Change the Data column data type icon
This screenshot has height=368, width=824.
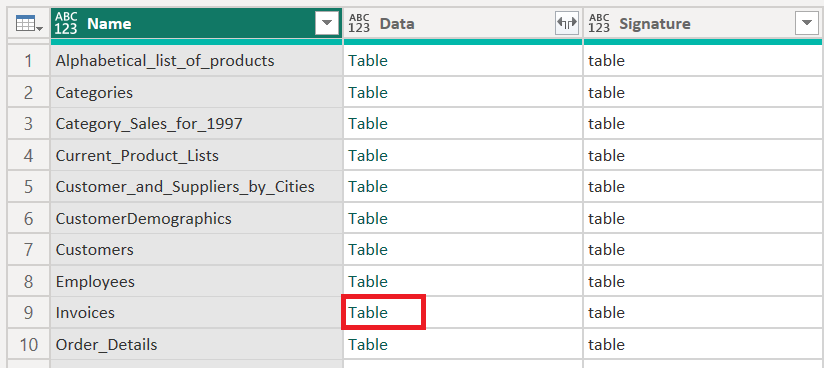(359, 23)
